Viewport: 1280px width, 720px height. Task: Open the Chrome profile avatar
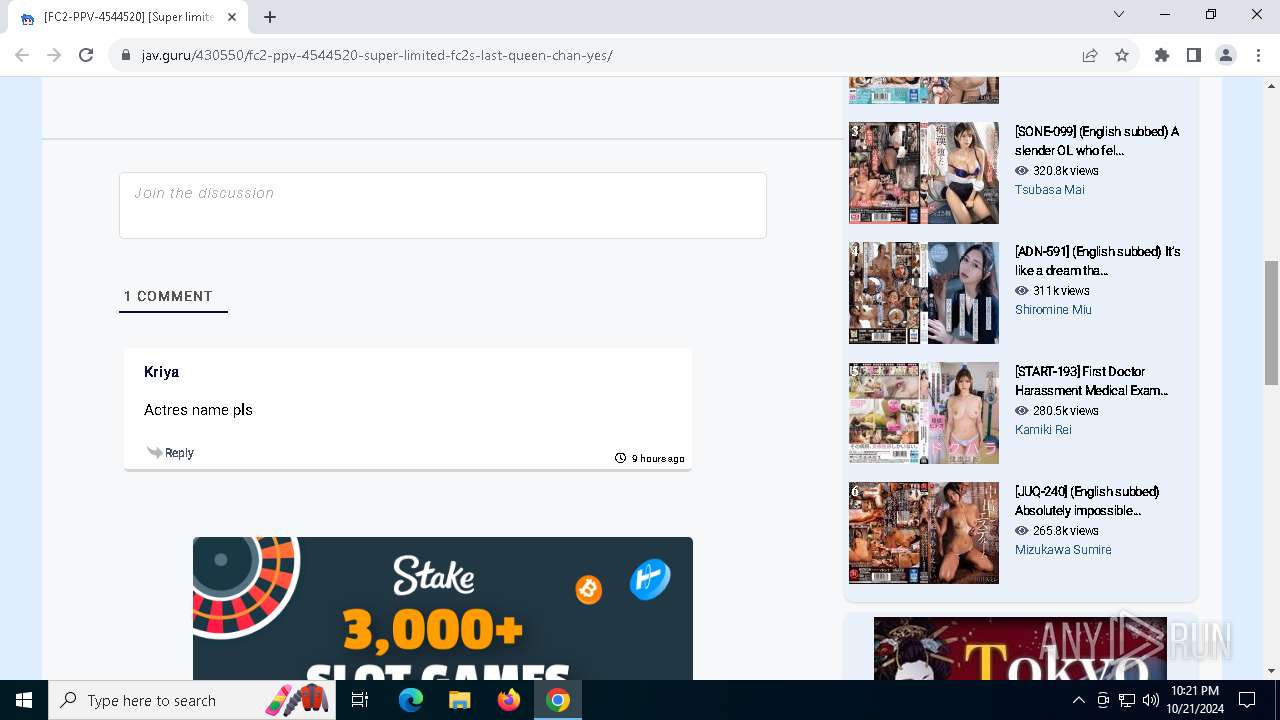pyautogui.click(x=1226, y=55)
